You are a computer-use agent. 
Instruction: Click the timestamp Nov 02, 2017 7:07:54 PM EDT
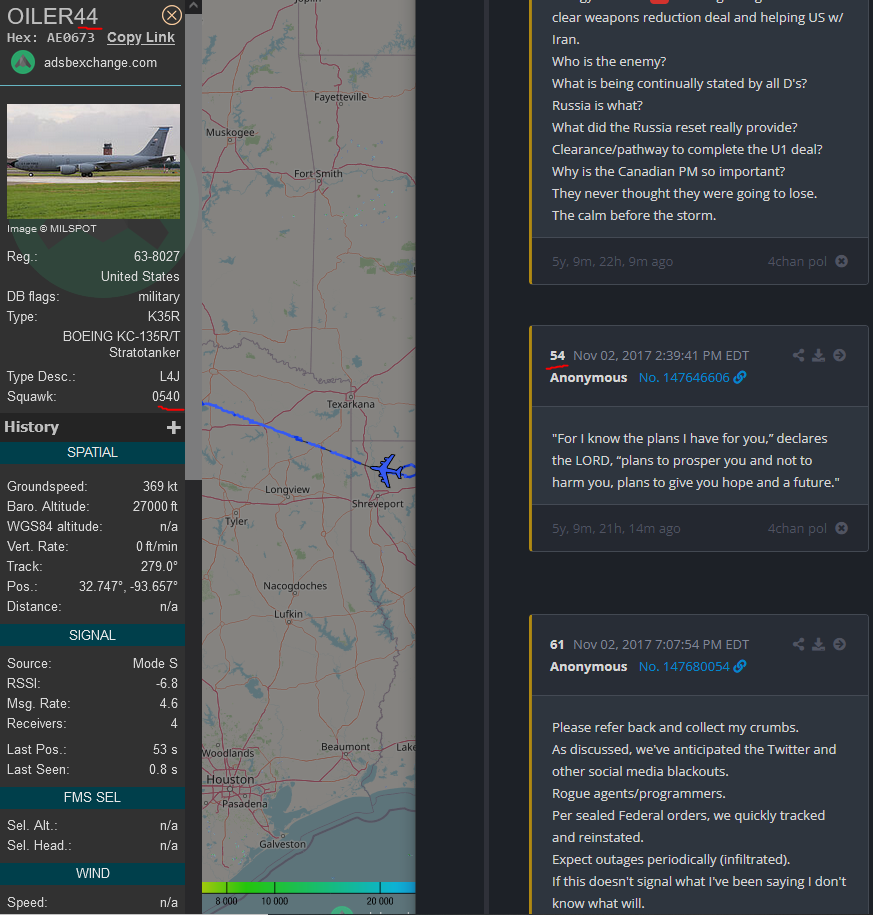tap(661, 644)
